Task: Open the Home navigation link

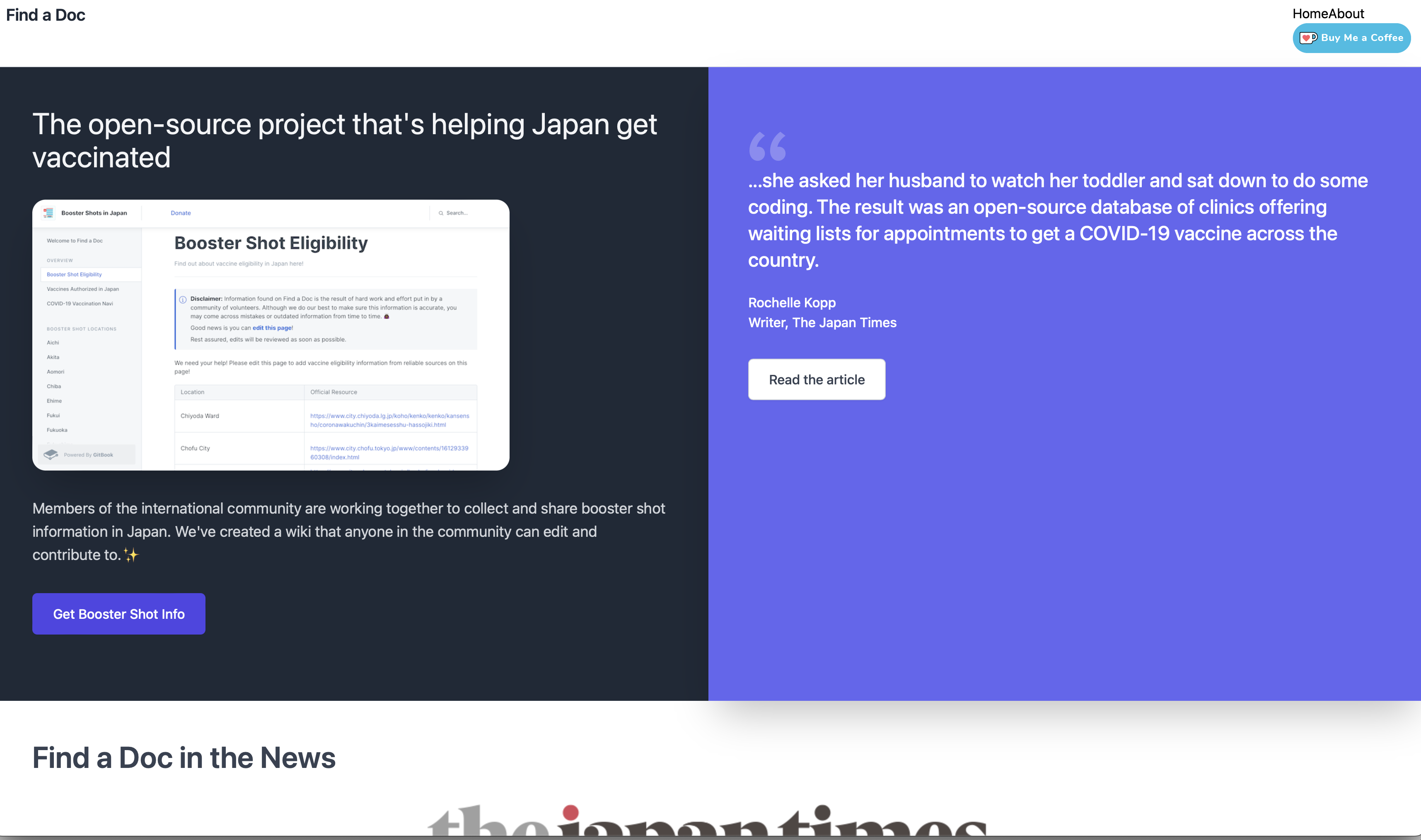Action: (1310, 14)
